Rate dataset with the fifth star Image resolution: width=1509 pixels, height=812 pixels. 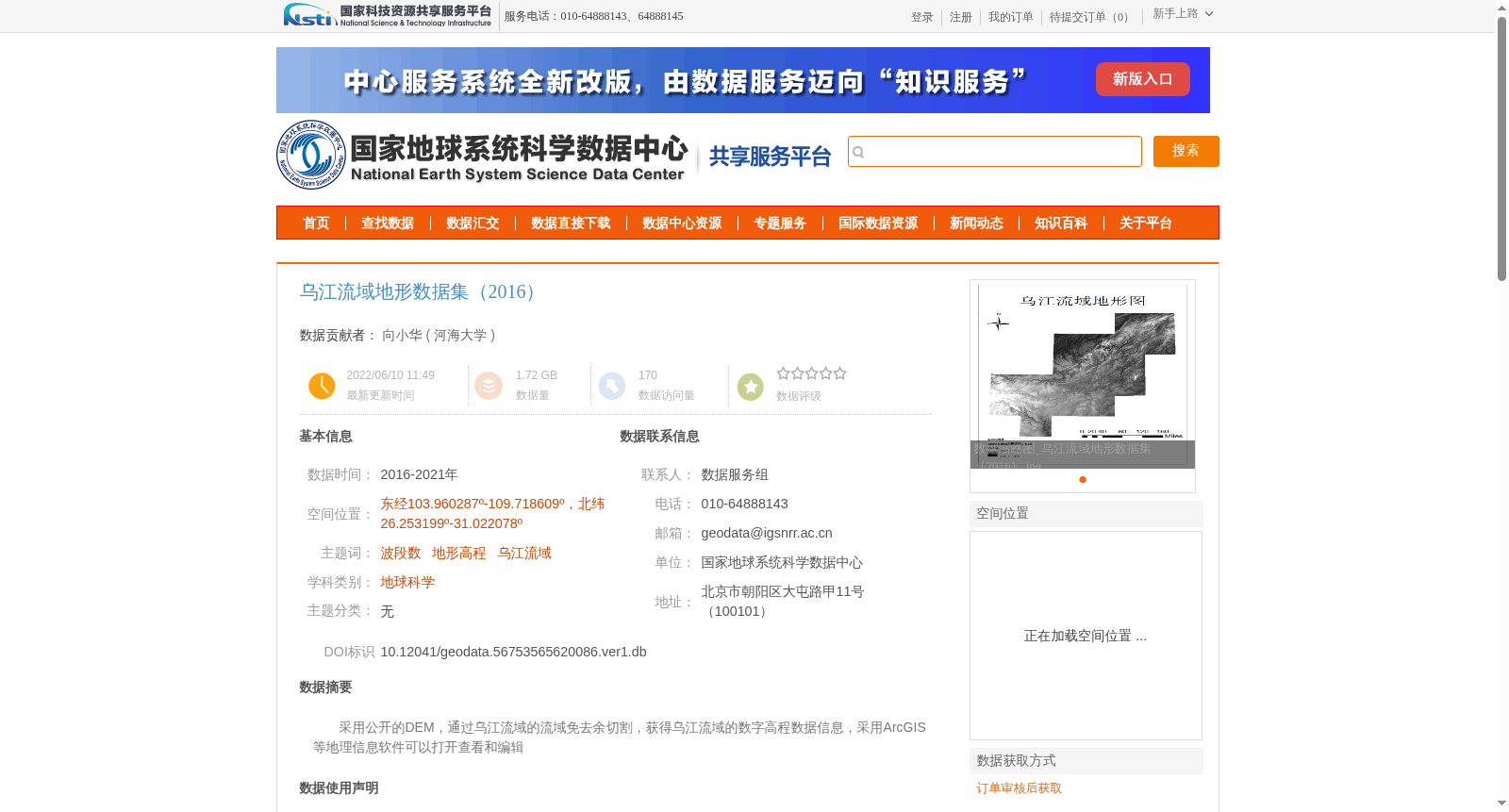click(840, 373)
